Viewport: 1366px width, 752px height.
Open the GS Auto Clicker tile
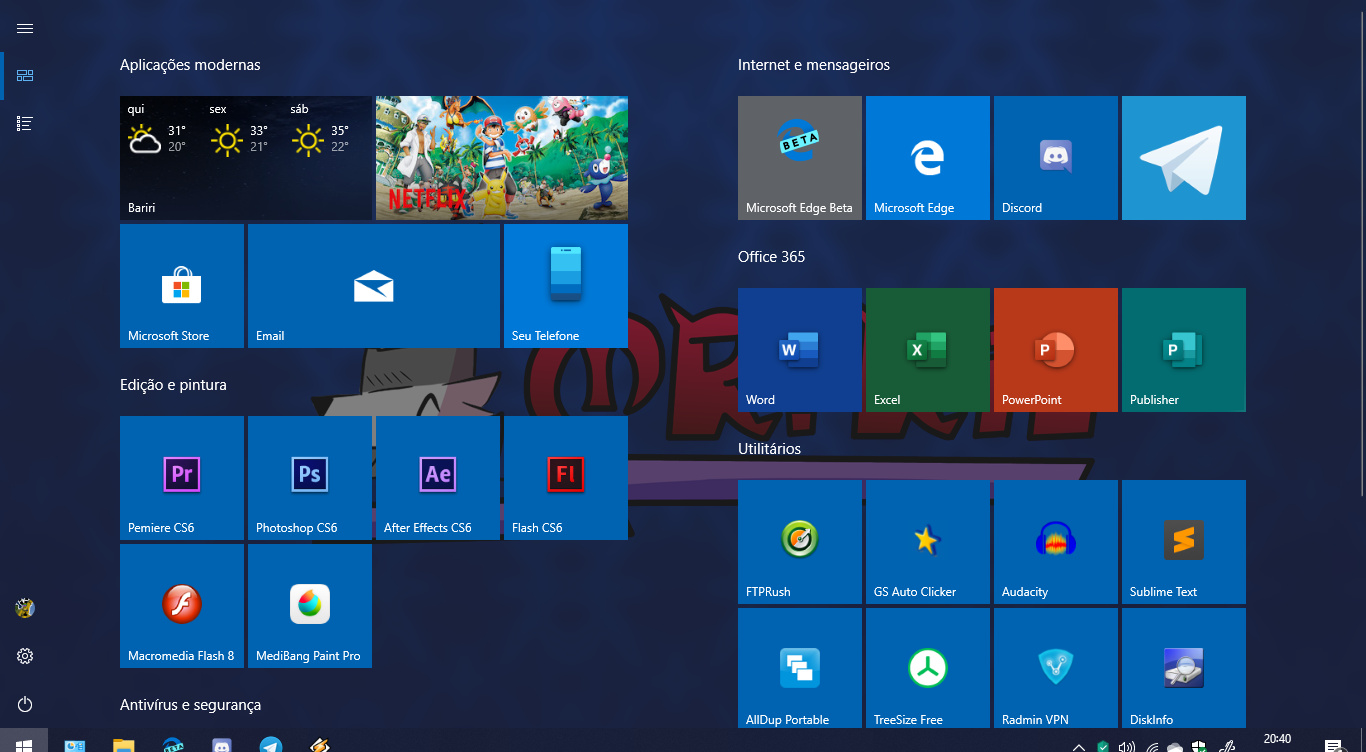[x=928, y=542]
